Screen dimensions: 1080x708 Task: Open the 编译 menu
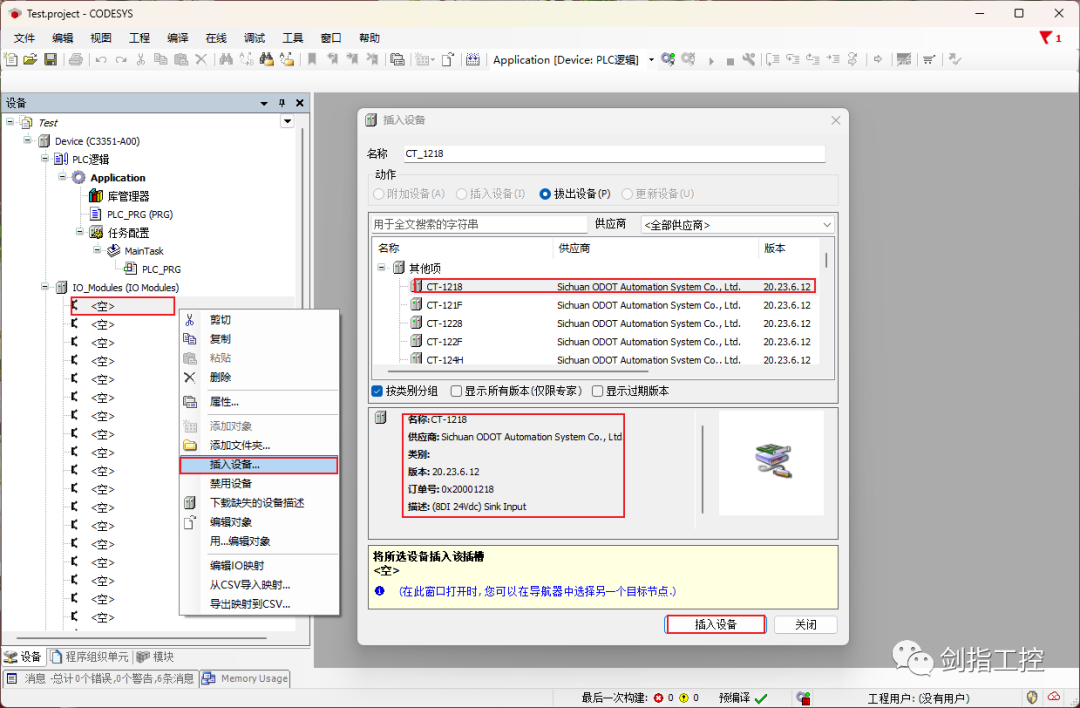click(178, 38)
